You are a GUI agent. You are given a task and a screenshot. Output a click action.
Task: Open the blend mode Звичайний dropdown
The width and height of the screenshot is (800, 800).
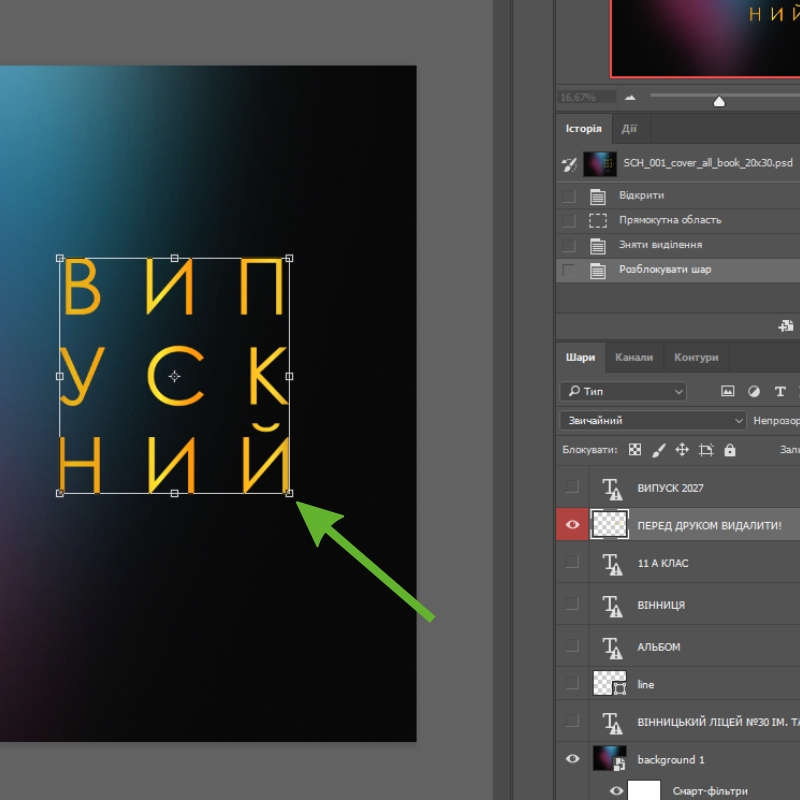click(653, 420)
